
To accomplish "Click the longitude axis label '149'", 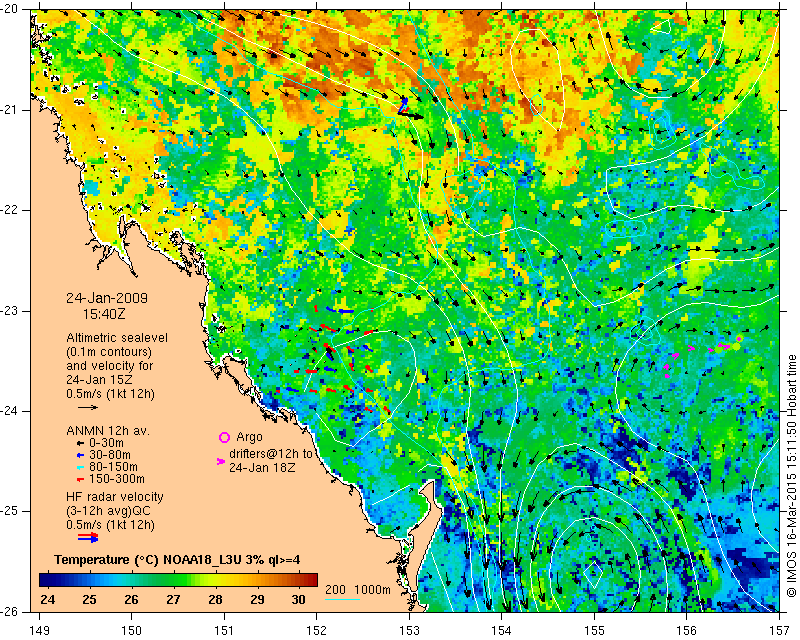I will 40,631.
